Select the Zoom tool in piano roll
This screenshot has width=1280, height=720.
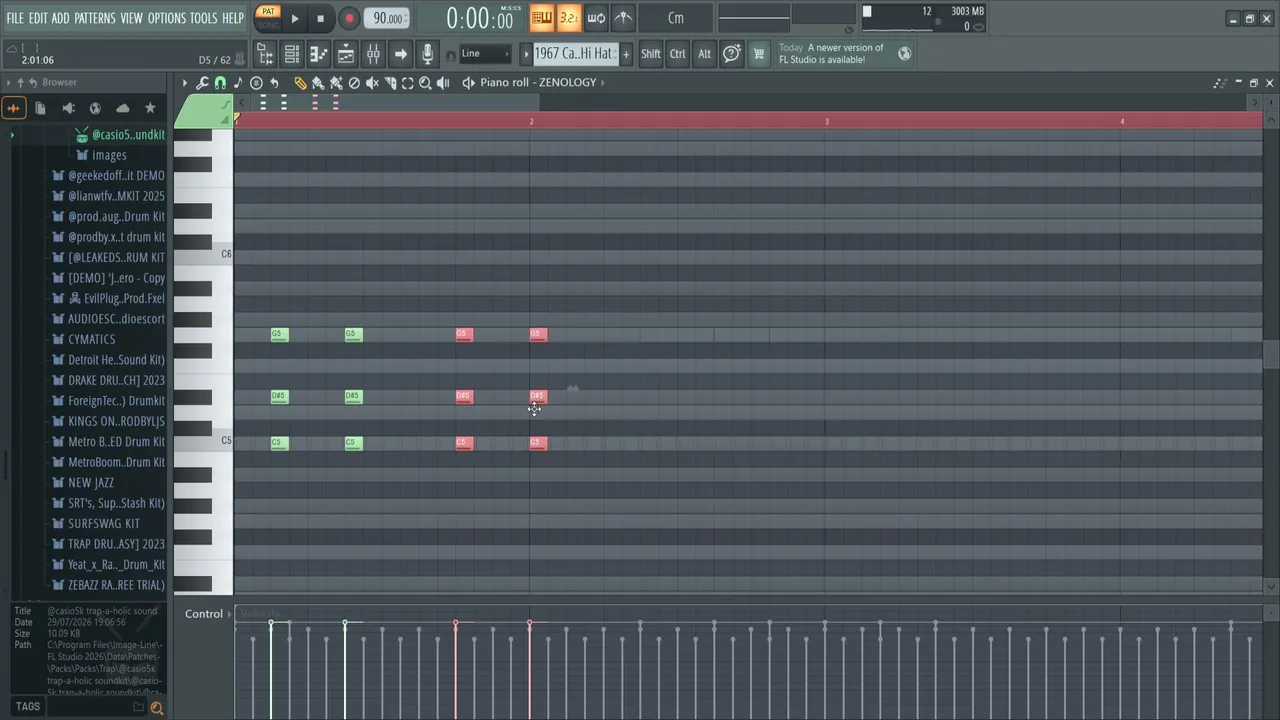tap(426, 83)
